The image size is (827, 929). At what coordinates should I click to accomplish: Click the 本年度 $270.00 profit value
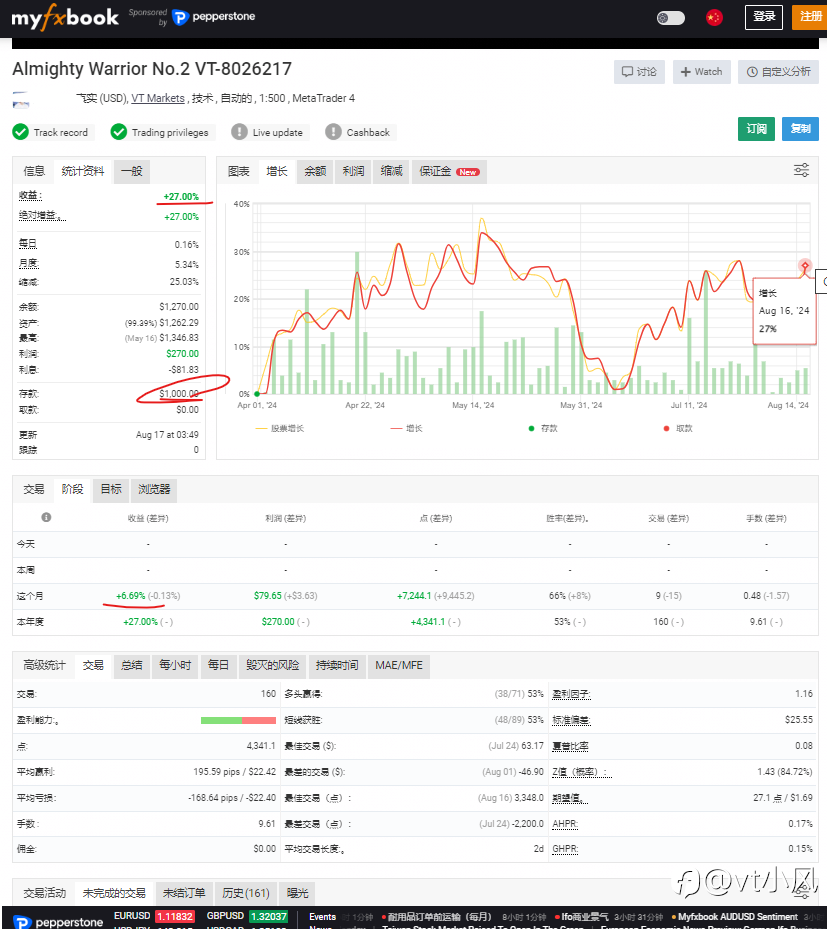(x=278, y=622)
